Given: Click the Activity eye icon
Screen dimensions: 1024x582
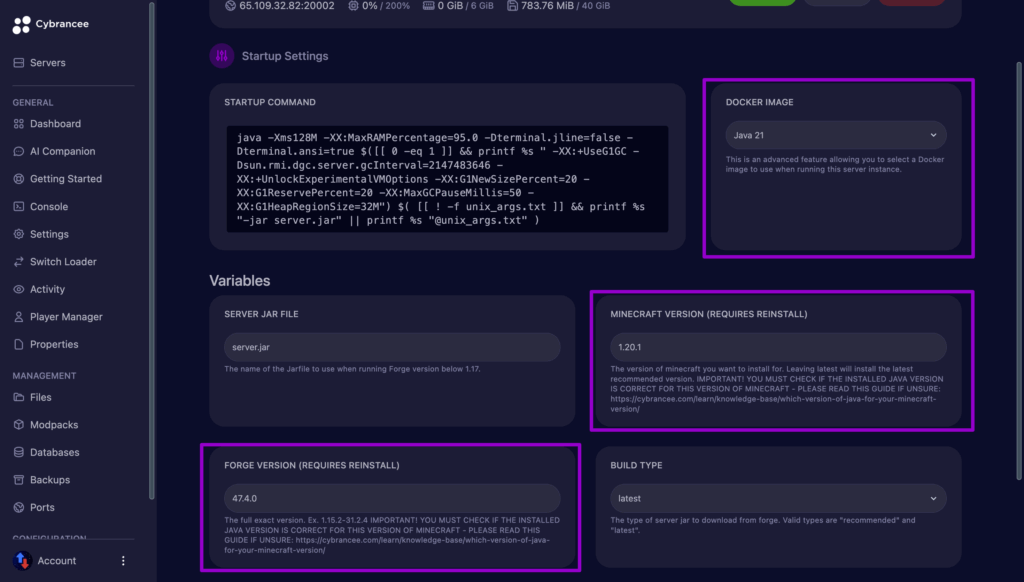Looking at the screenshot, I should [19, 290].
